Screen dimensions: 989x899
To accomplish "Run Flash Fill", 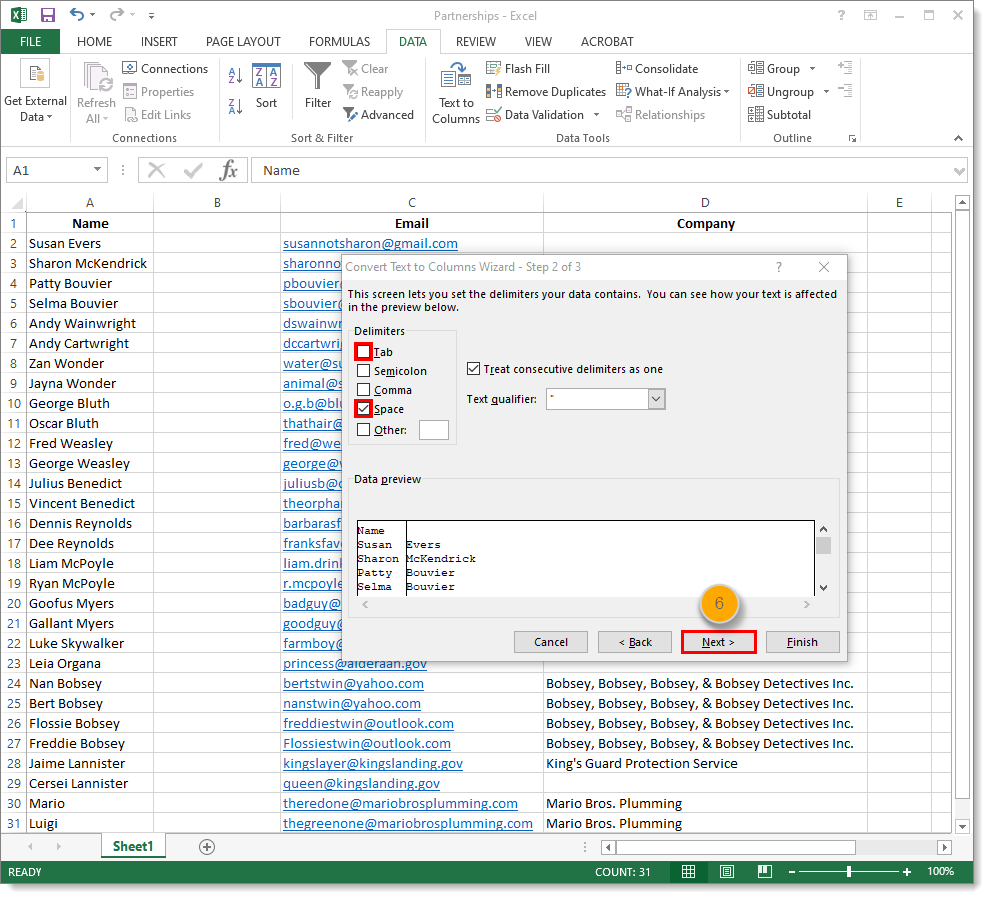I will tap(518, 69).
